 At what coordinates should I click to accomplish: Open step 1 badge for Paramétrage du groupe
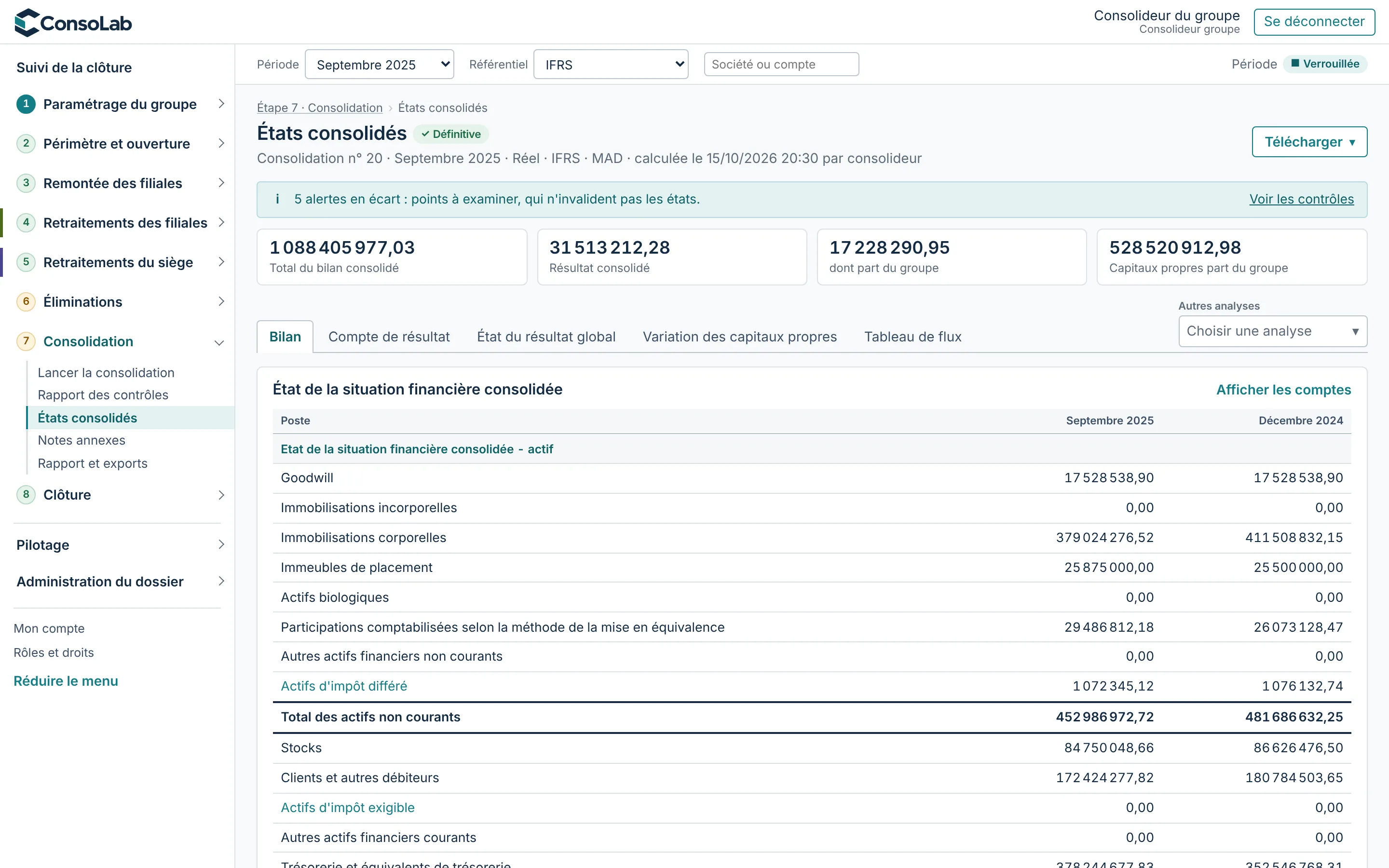click(26, 104)
